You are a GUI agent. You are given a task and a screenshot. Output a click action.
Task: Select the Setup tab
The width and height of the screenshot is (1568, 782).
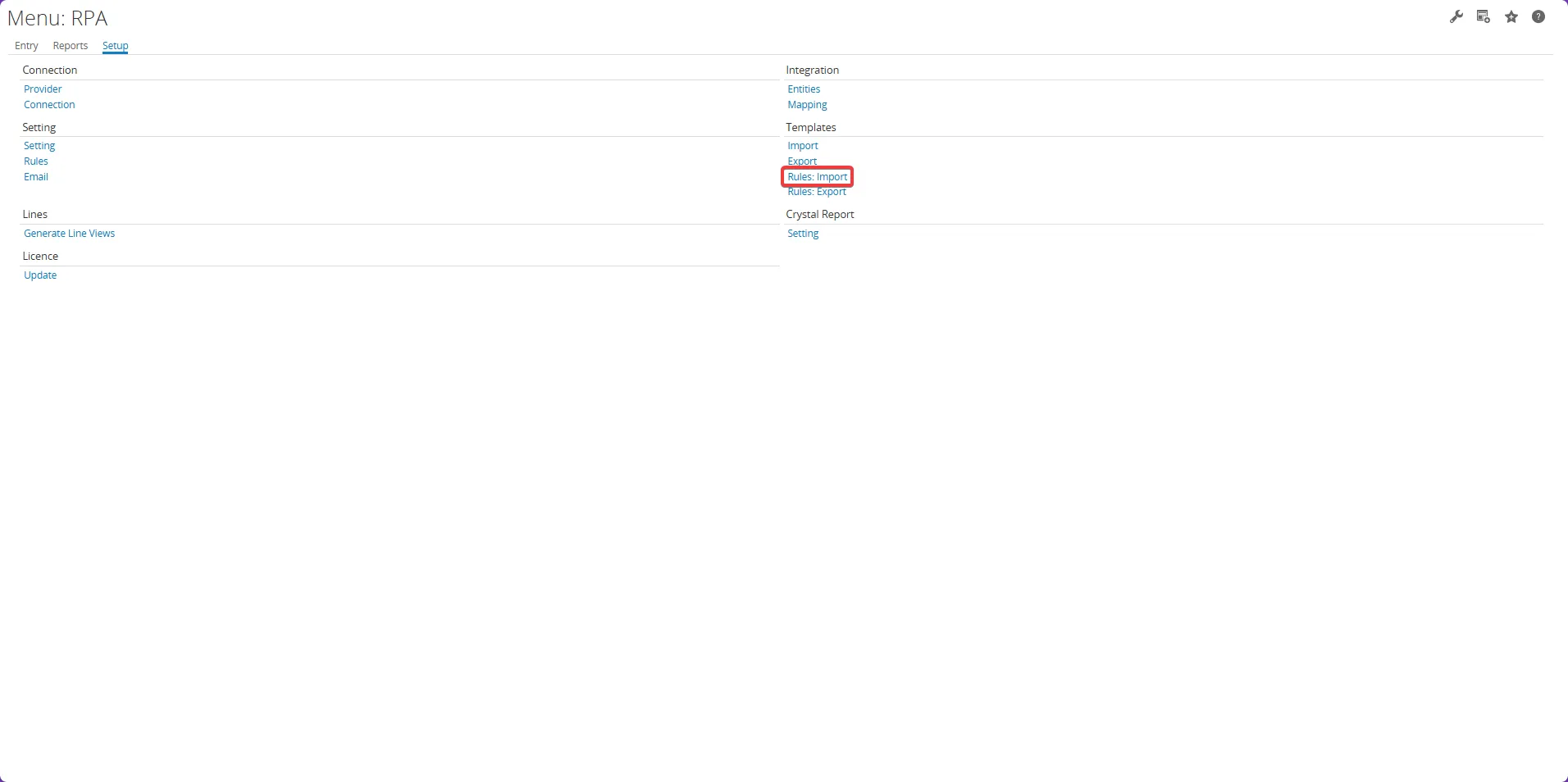point(114,45)
